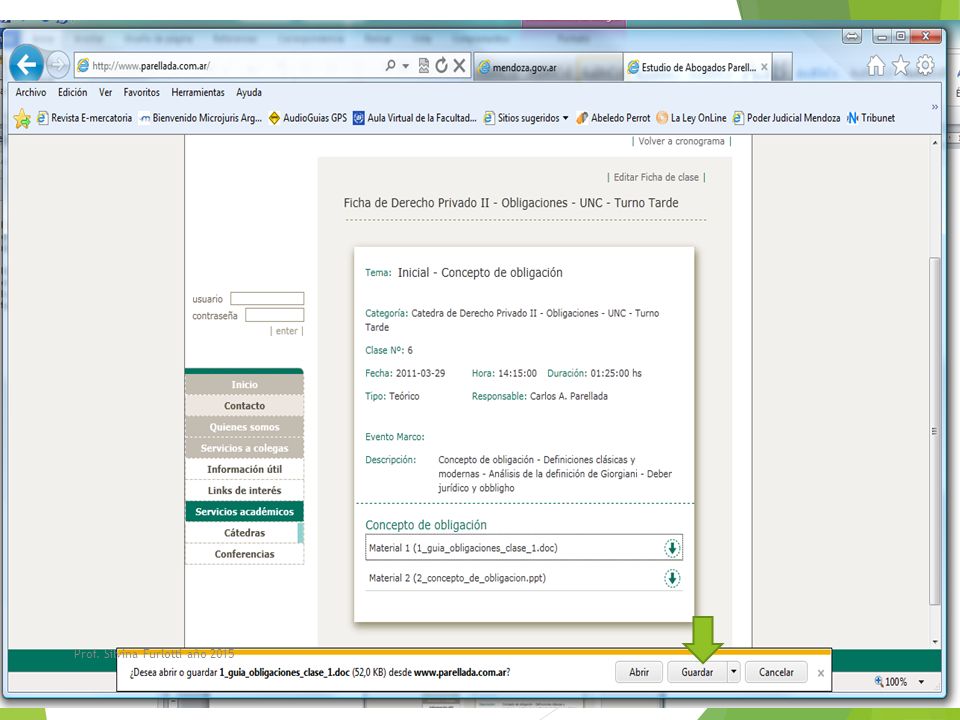The width and height of the screenshot is (960, 720).
Task: Open the Edición menu
Action: click(x=72, y=92)
